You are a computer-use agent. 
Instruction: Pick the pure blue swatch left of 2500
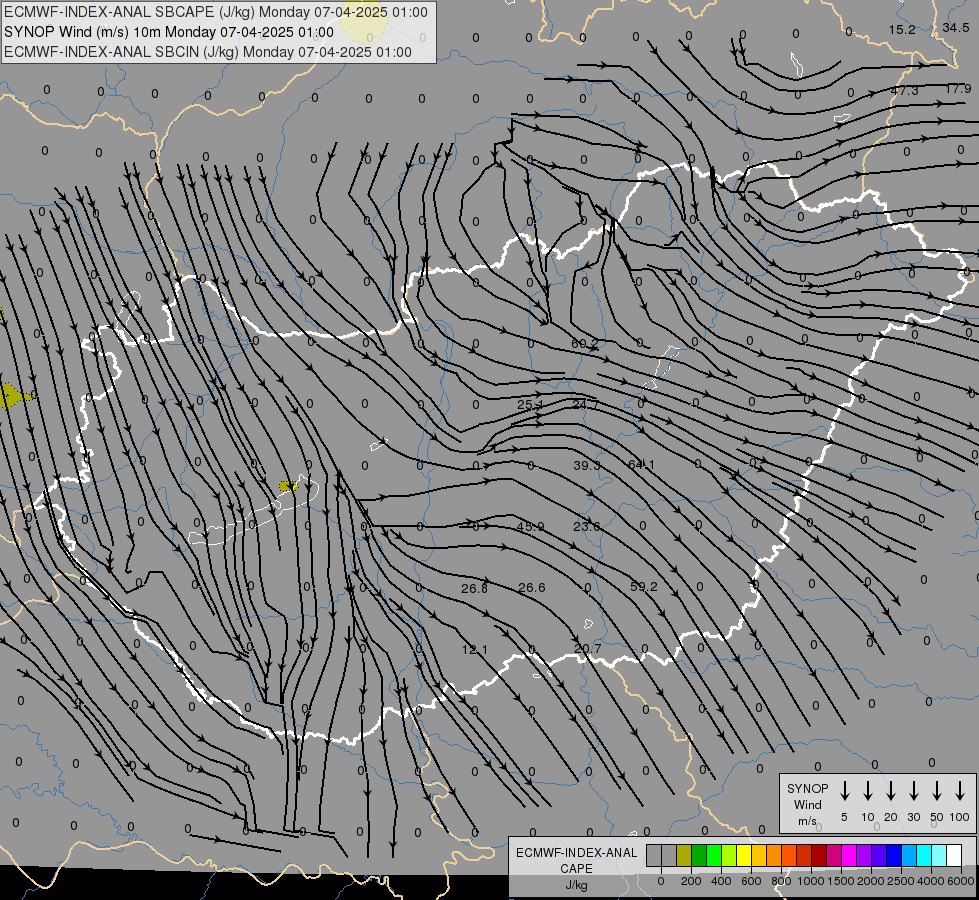pyautogui.click(x=894, y=856)
